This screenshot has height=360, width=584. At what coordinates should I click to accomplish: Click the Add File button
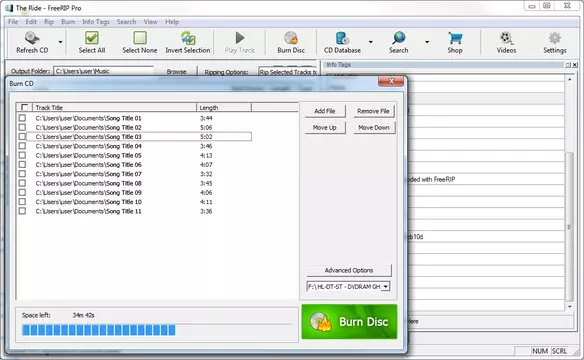325,111
